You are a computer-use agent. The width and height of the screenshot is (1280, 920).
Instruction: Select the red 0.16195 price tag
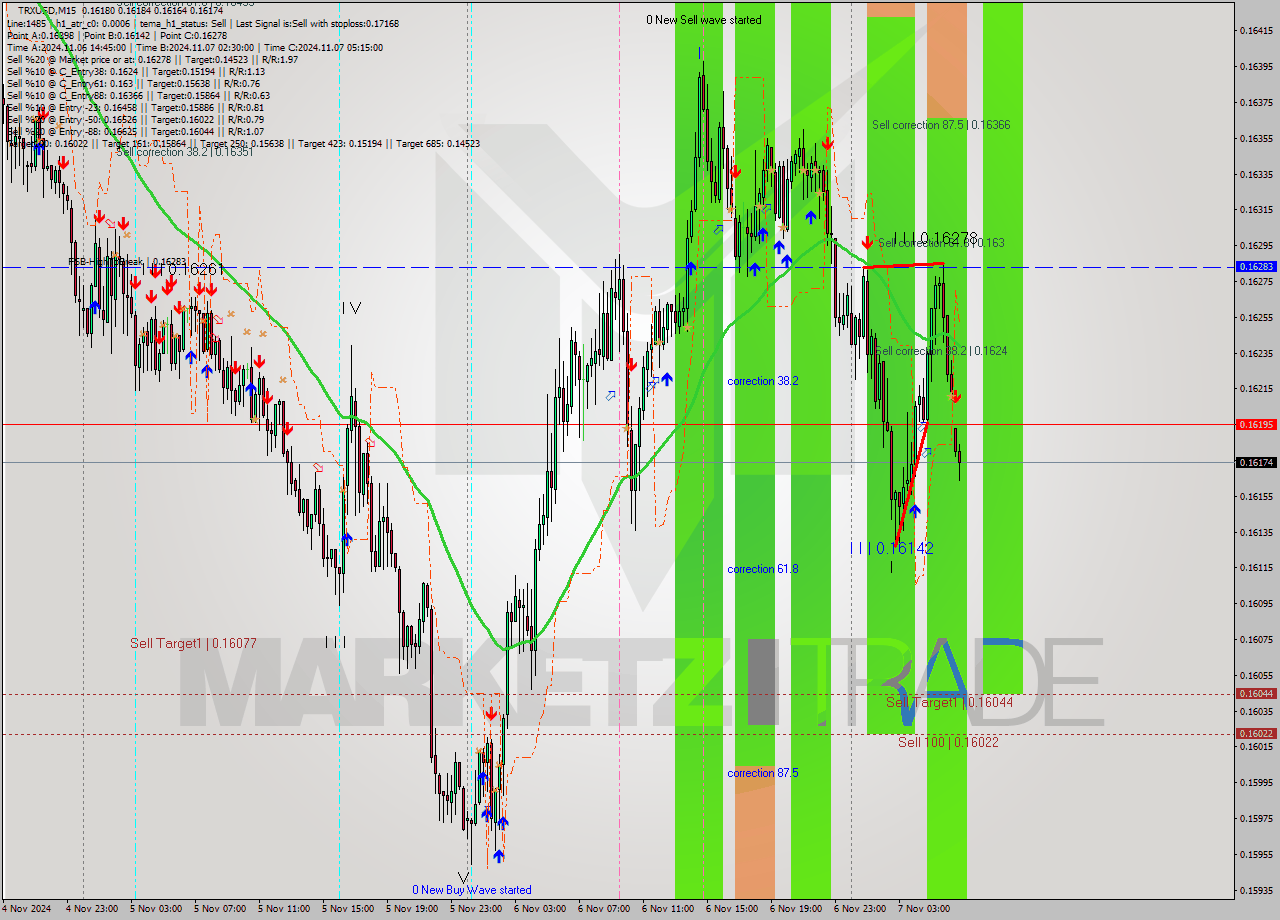1256,424
